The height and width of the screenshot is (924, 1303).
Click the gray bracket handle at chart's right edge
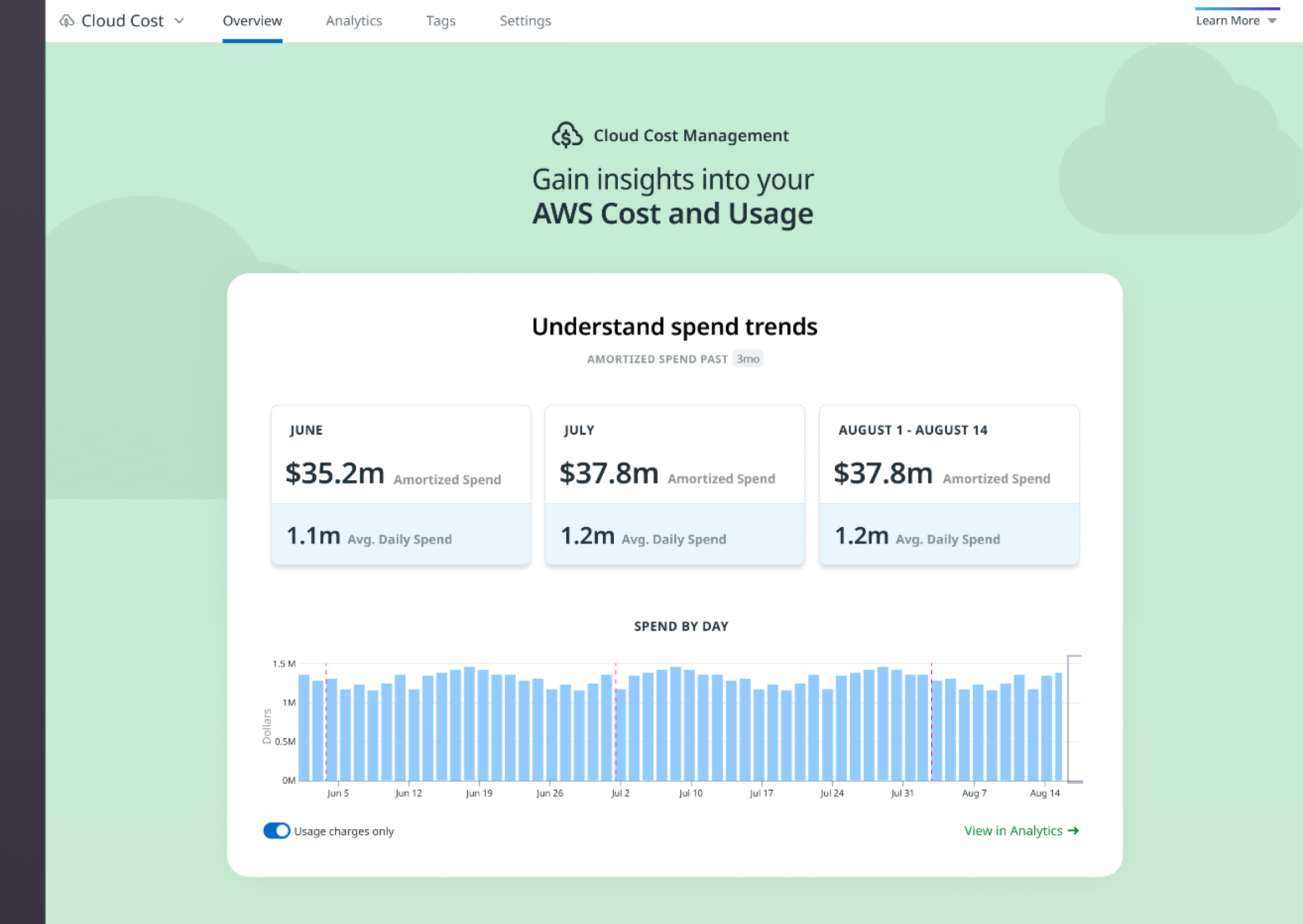point(1070,718)
